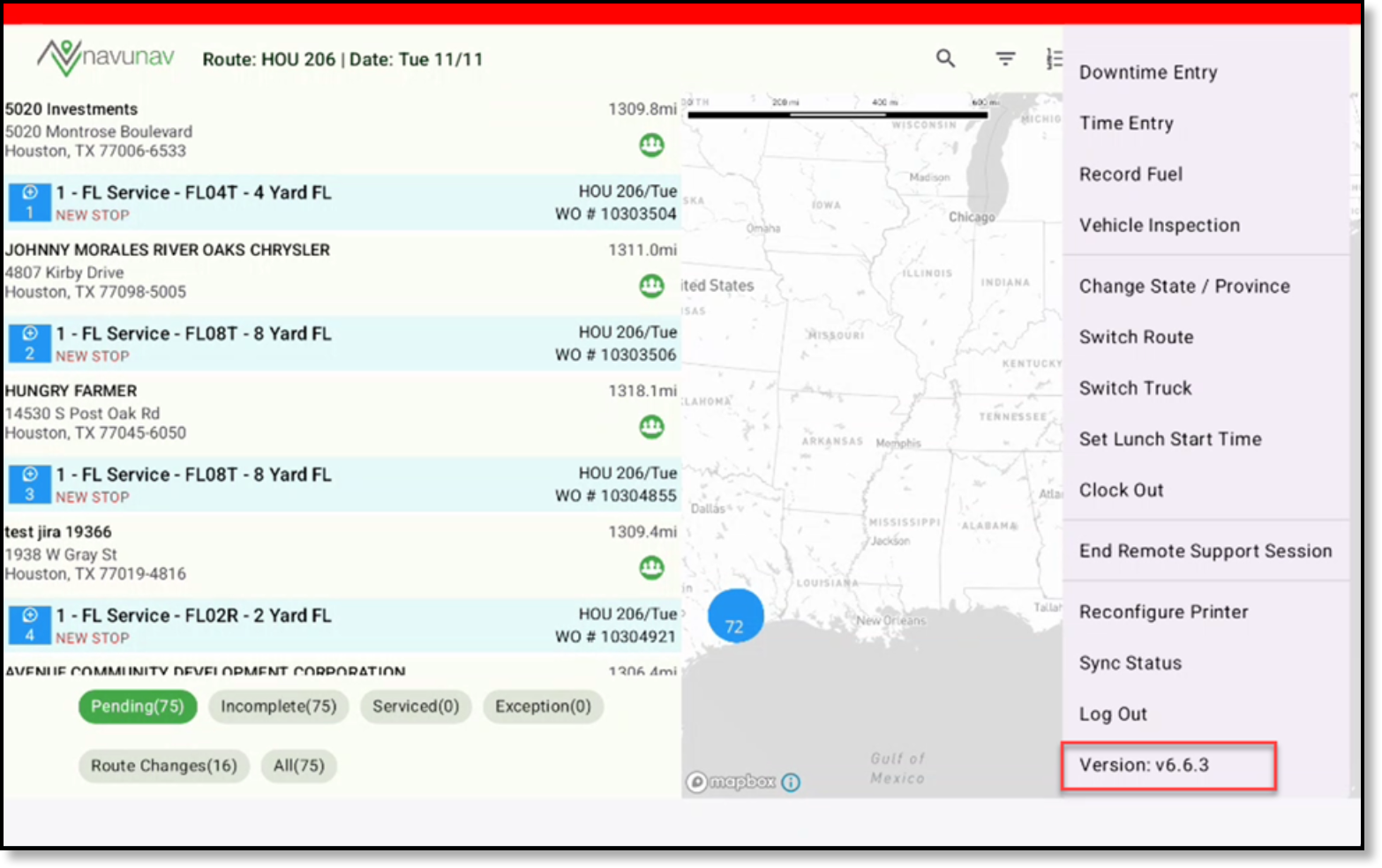Choose Time Entry in the menu
This screenshot has height=868, width=1382.
(1126, 123)
